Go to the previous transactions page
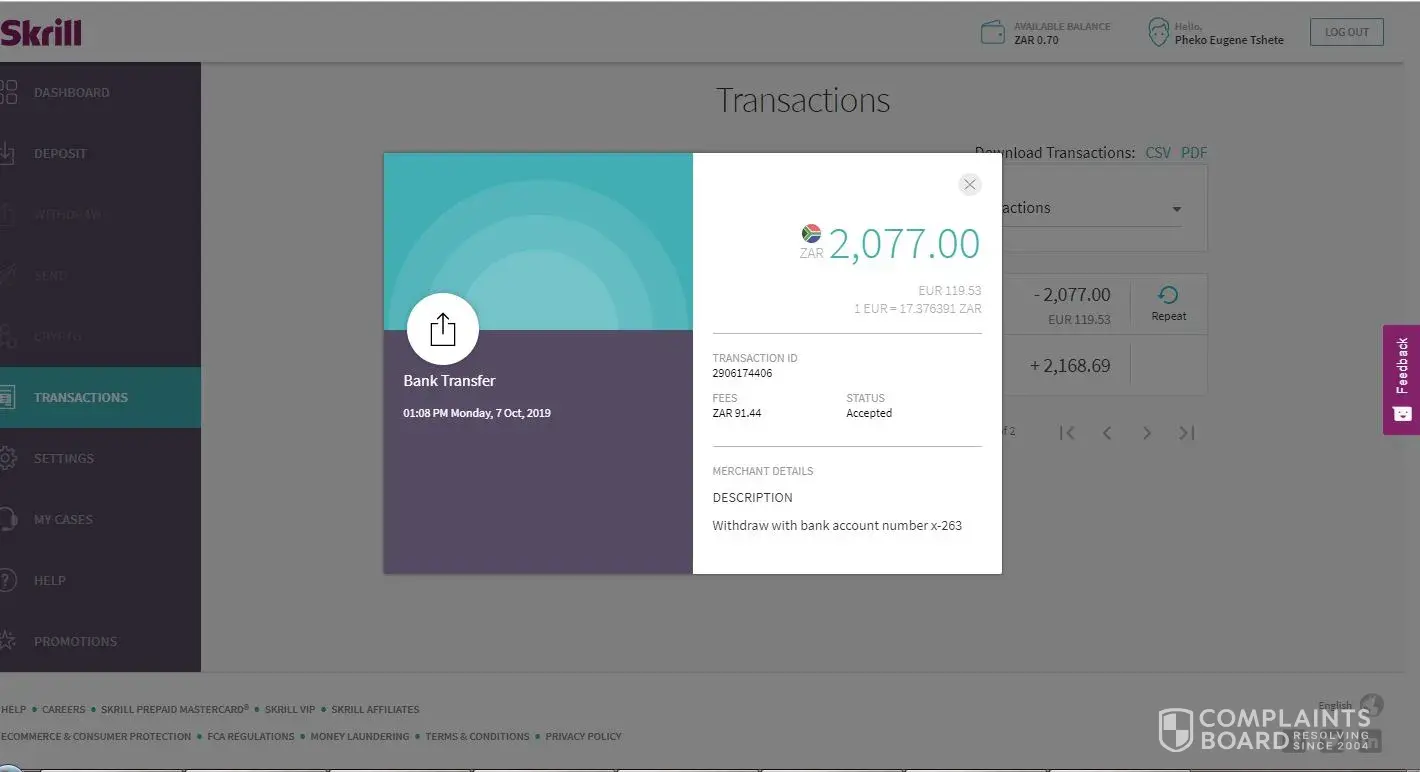This screenshot has width=1420, height=772. (x=1107, y=433)
